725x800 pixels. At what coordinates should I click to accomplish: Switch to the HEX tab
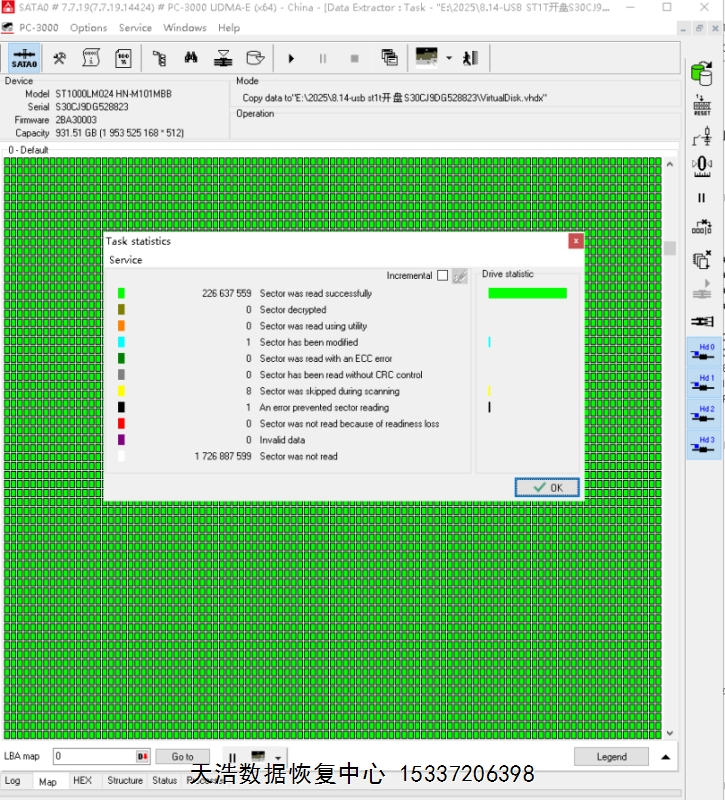point(82,781)
